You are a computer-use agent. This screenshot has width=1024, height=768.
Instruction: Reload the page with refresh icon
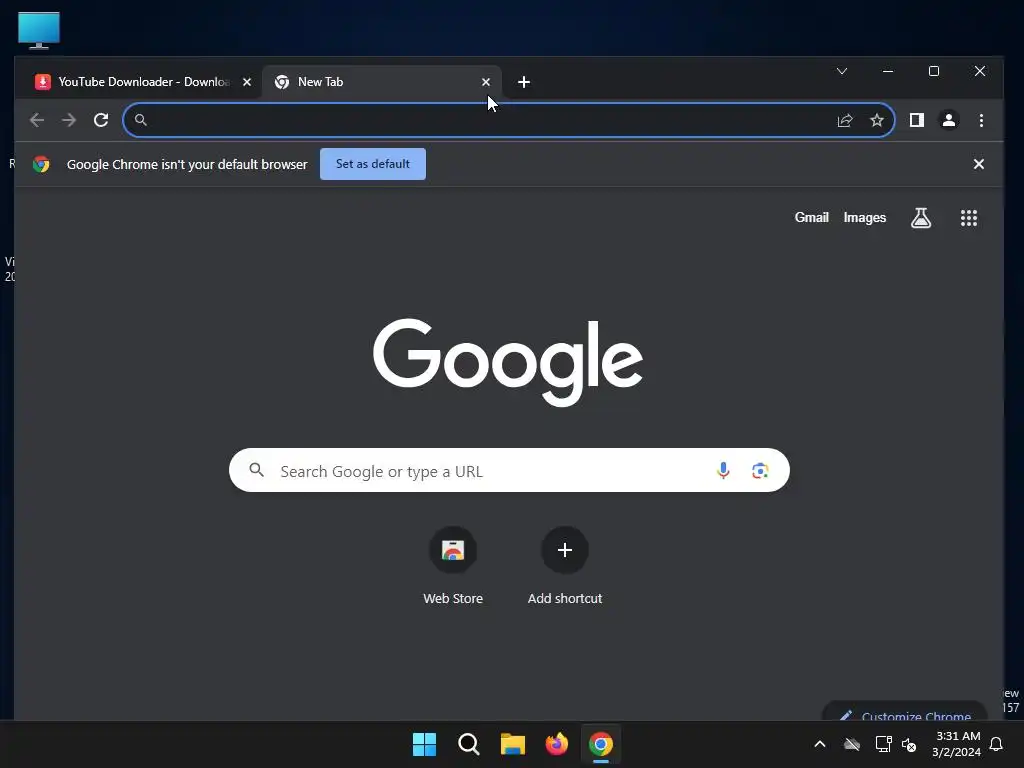[101, 120]
